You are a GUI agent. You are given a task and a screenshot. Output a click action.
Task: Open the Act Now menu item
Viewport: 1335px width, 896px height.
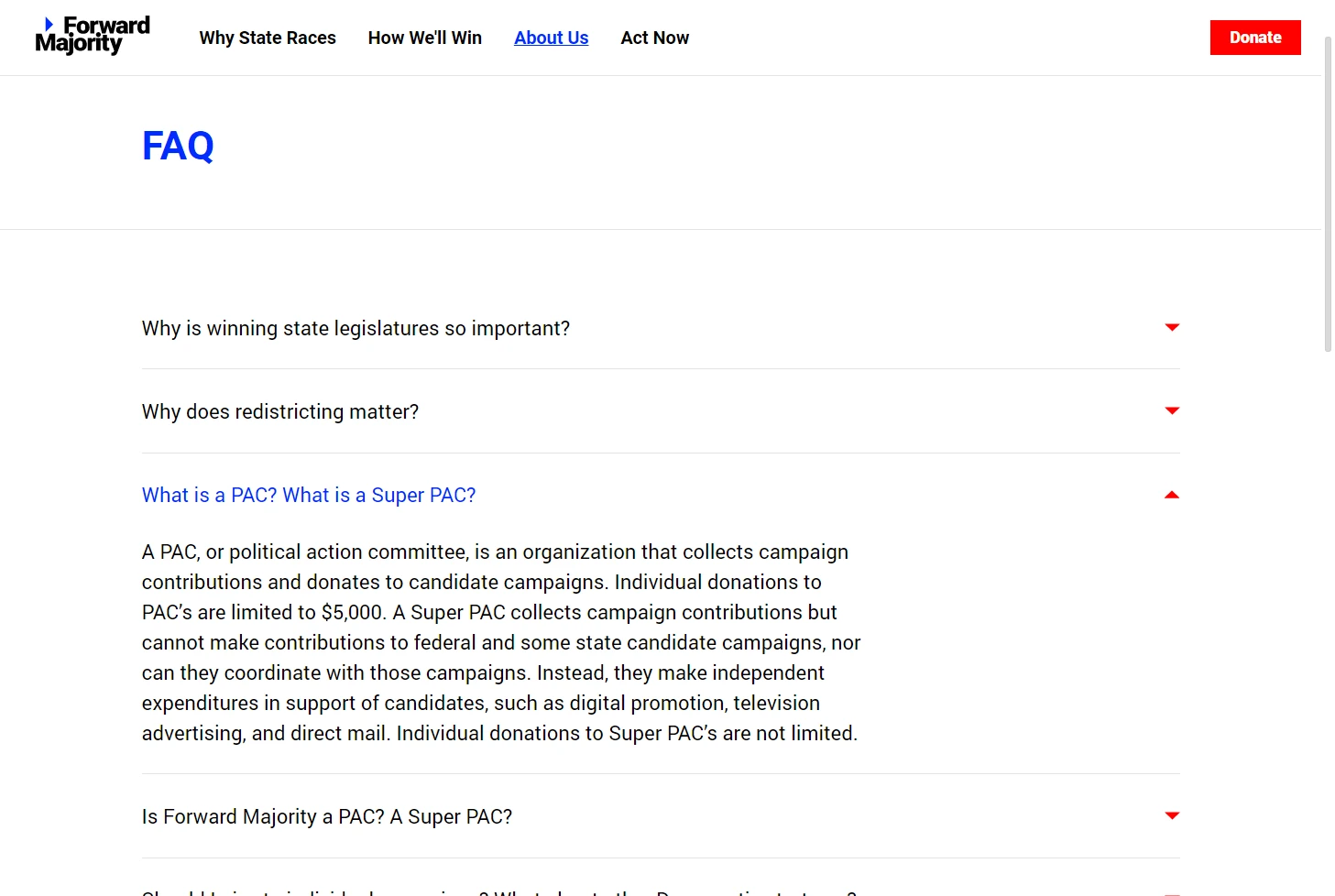click(655, 38)
